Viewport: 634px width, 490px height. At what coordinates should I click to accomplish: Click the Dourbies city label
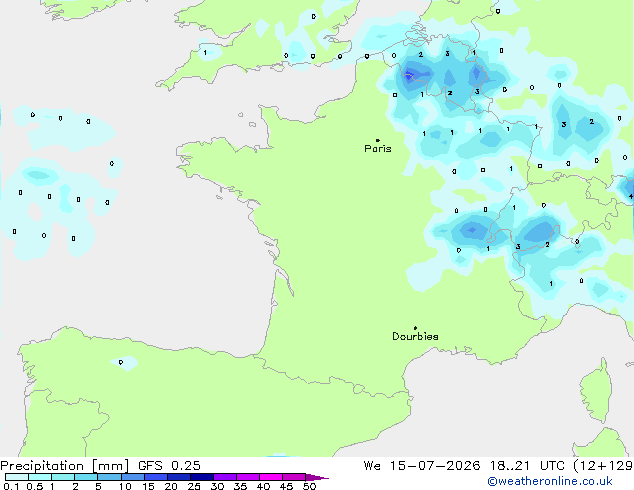pos(415,336)
